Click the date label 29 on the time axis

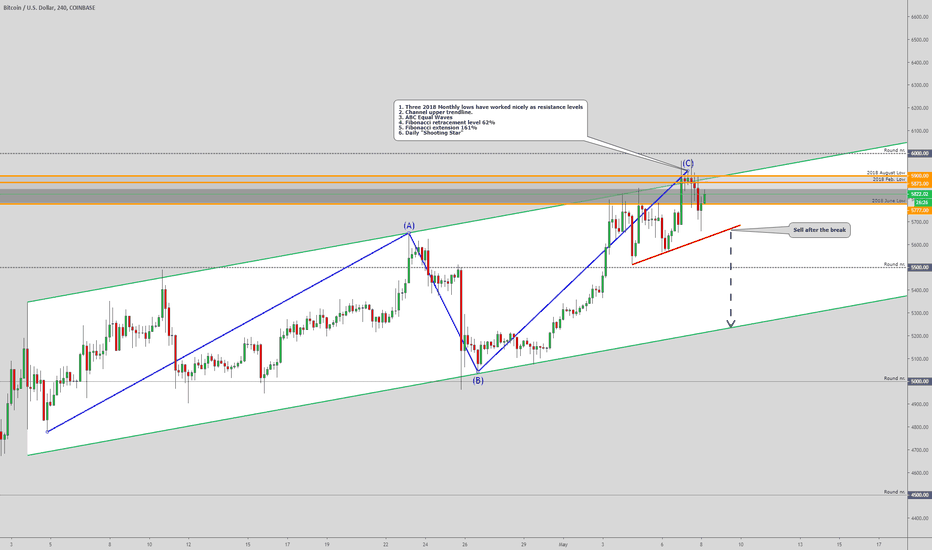coord(524,543)
